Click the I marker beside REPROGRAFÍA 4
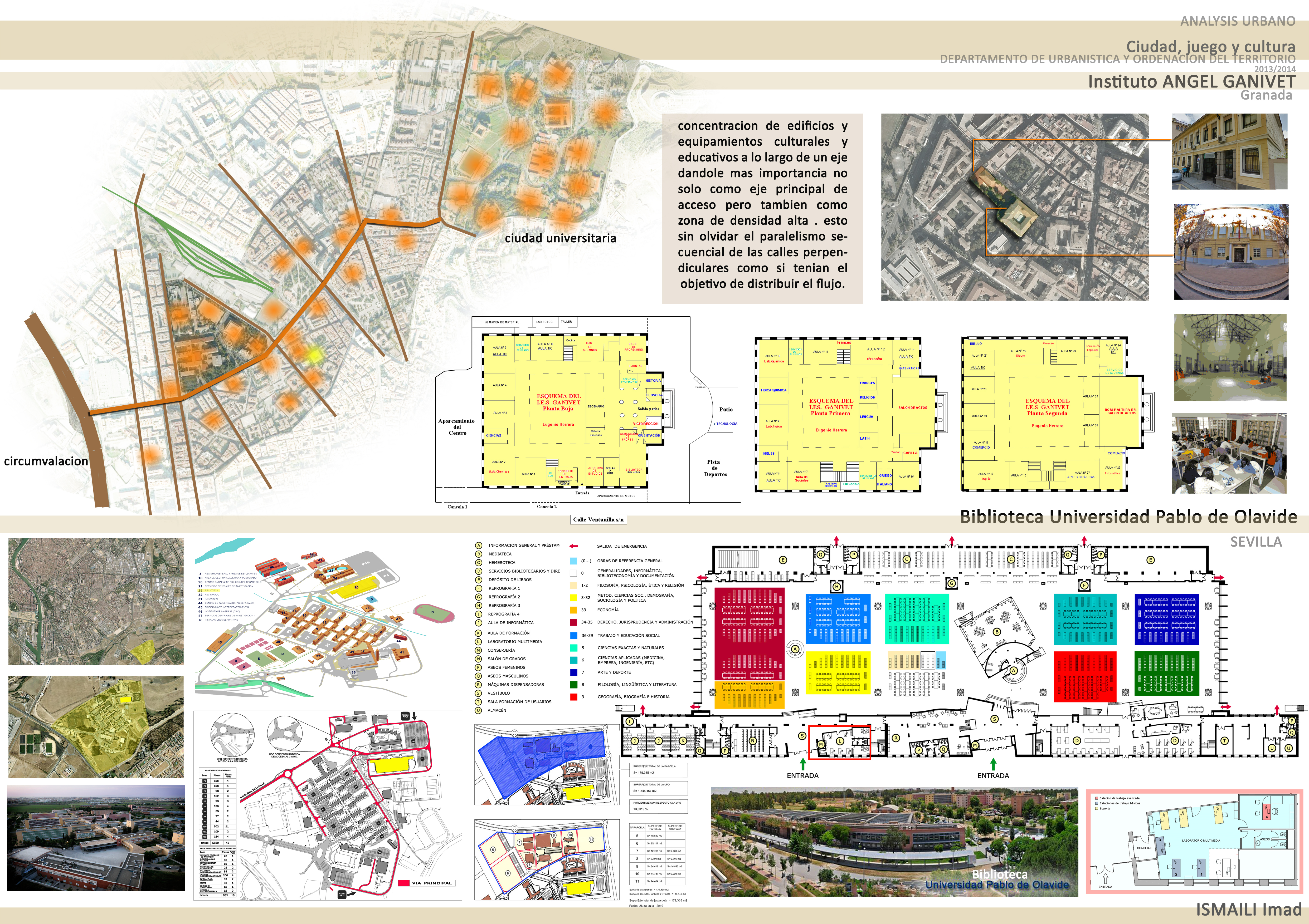The width and height of the screenshot is (1309, 924). tap(478, 614)
